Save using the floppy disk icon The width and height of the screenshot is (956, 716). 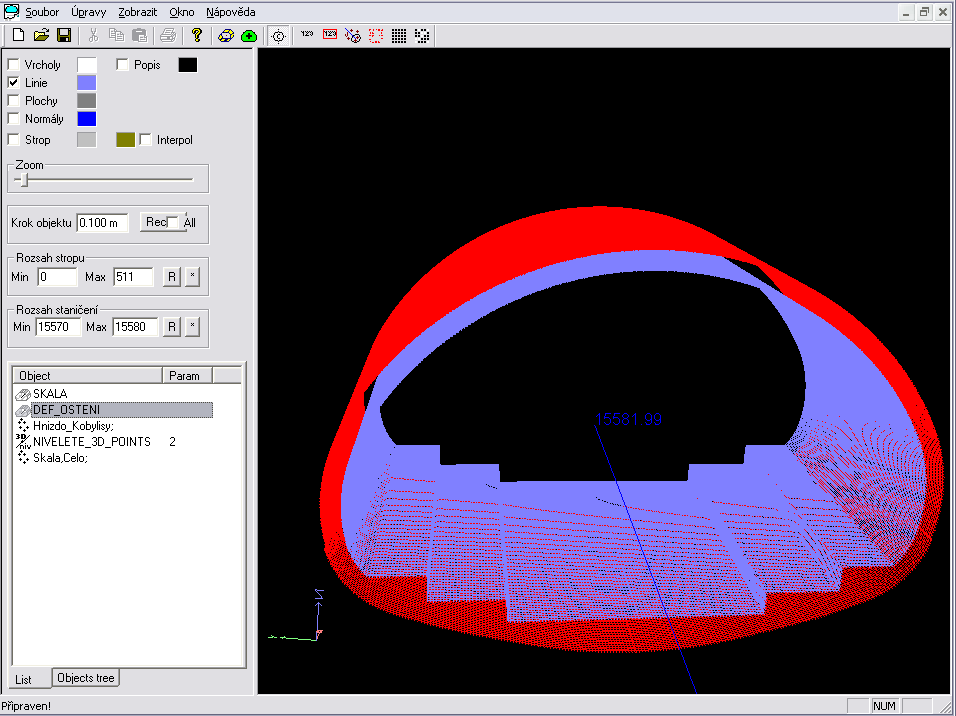pos(63,36)
